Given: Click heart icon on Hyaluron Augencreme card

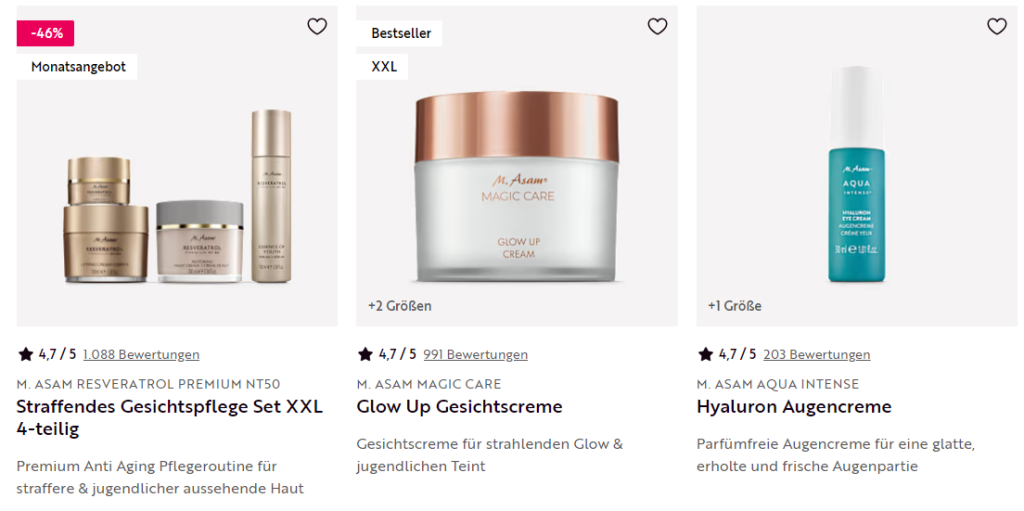Looking at the screenshot, I should [997, 26].
